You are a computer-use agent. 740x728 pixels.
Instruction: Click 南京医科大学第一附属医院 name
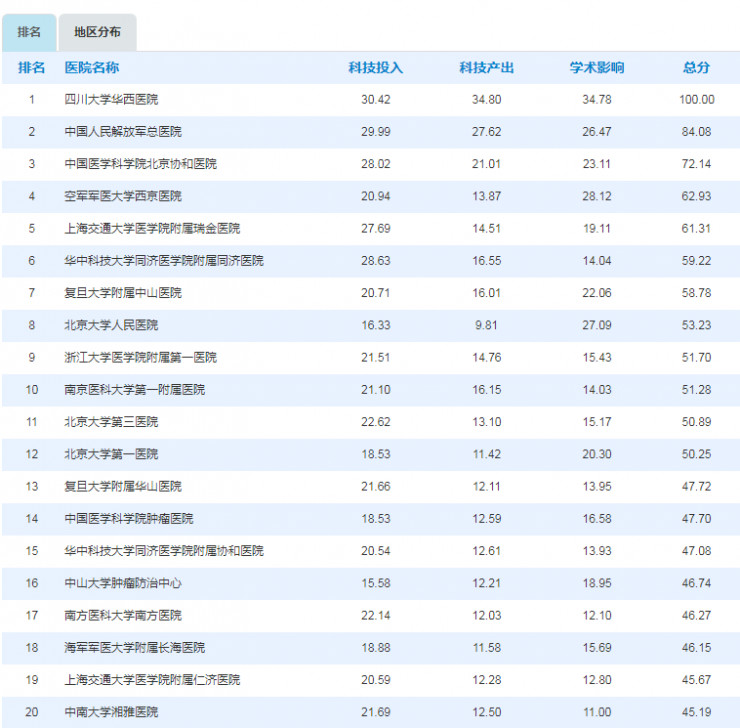[x=135, y=389]
